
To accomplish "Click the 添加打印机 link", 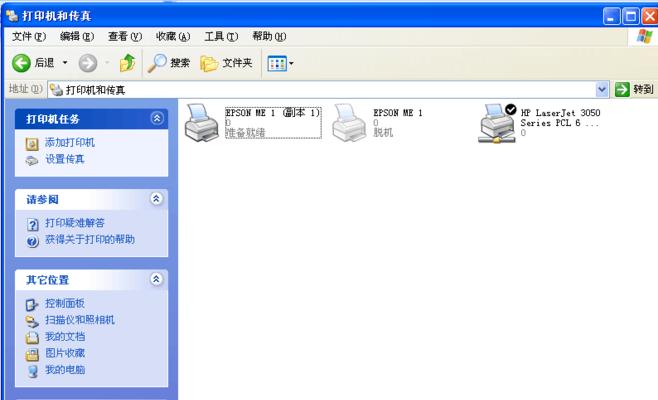I will point(70,143).
